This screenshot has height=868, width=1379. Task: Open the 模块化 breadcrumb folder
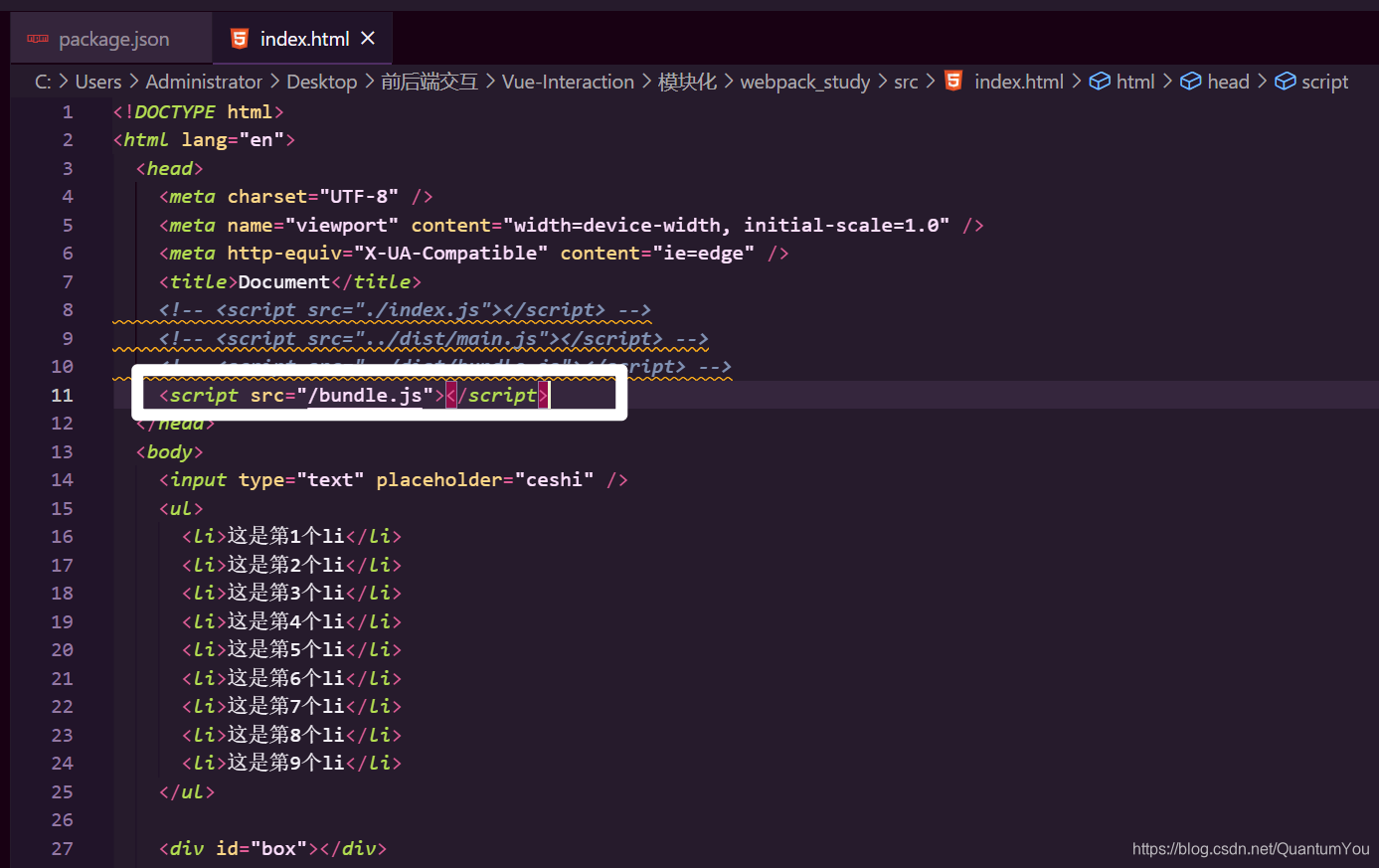pyautogui.click(x=687, y=82)
